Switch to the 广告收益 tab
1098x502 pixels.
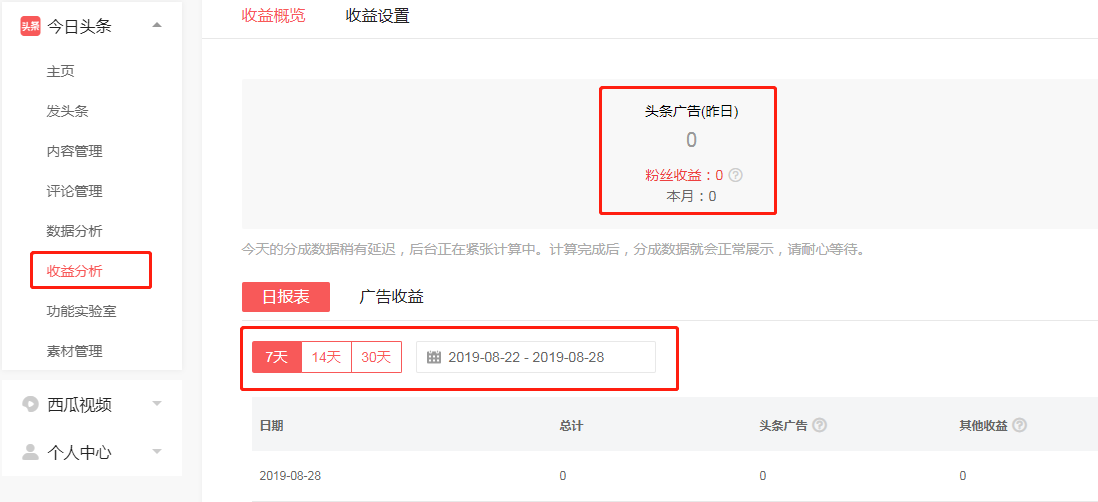(x=391, y=297)
